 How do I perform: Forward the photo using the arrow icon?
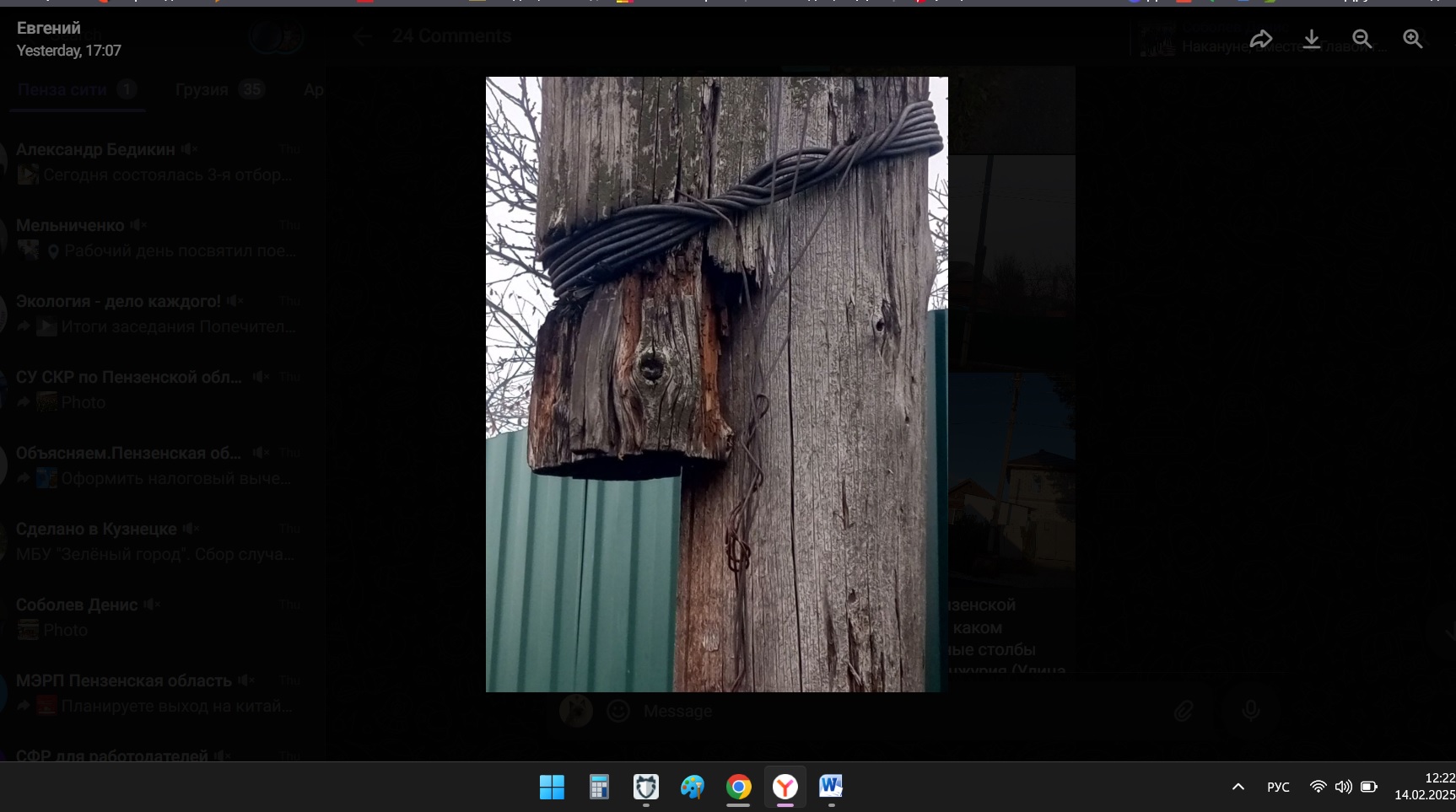[1260, 39]
